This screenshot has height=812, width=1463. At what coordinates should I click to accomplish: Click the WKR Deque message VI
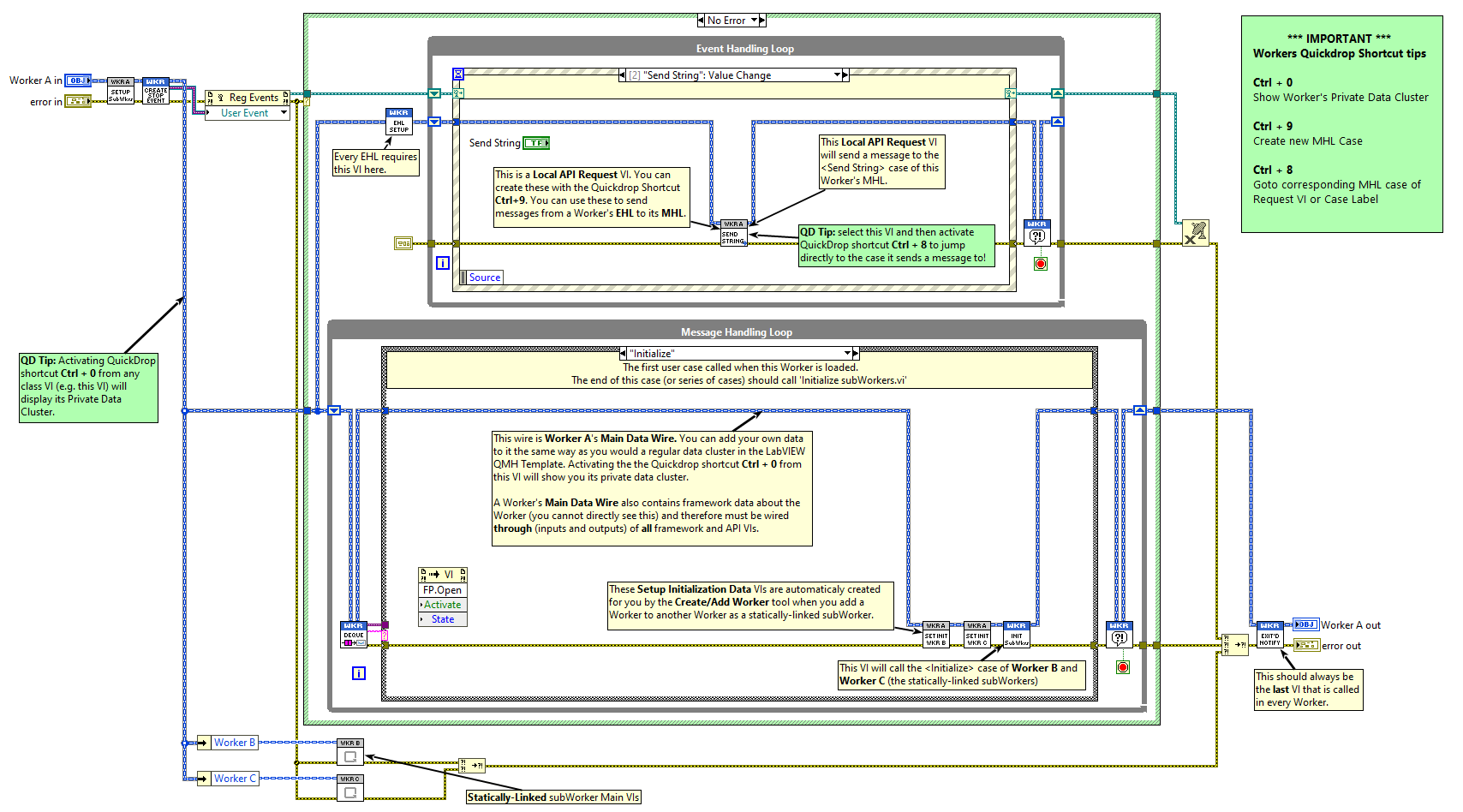pyautogui.click(x=354, y=635)
